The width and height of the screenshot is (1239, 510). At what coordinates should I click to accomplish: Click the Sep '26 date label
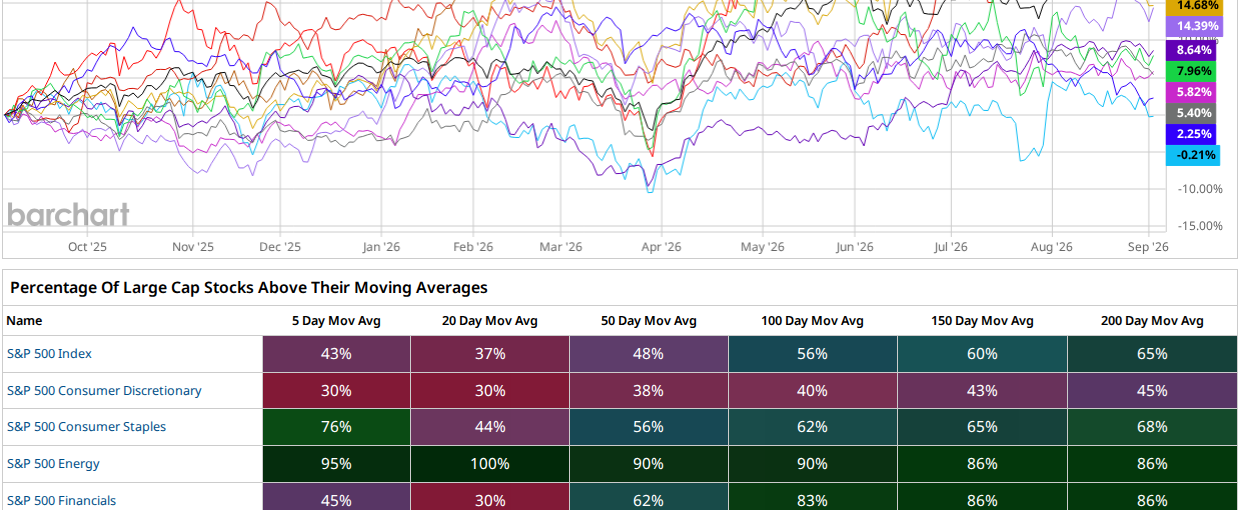[x=1149, y=246]
